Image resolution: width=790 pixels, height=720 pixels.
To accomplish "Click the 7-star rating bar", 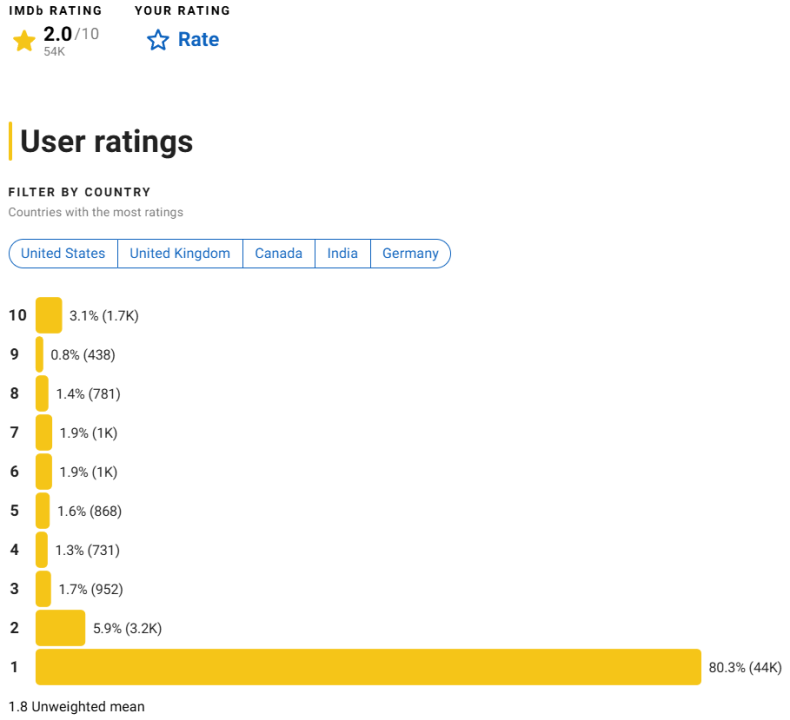I will click(43, 432).
